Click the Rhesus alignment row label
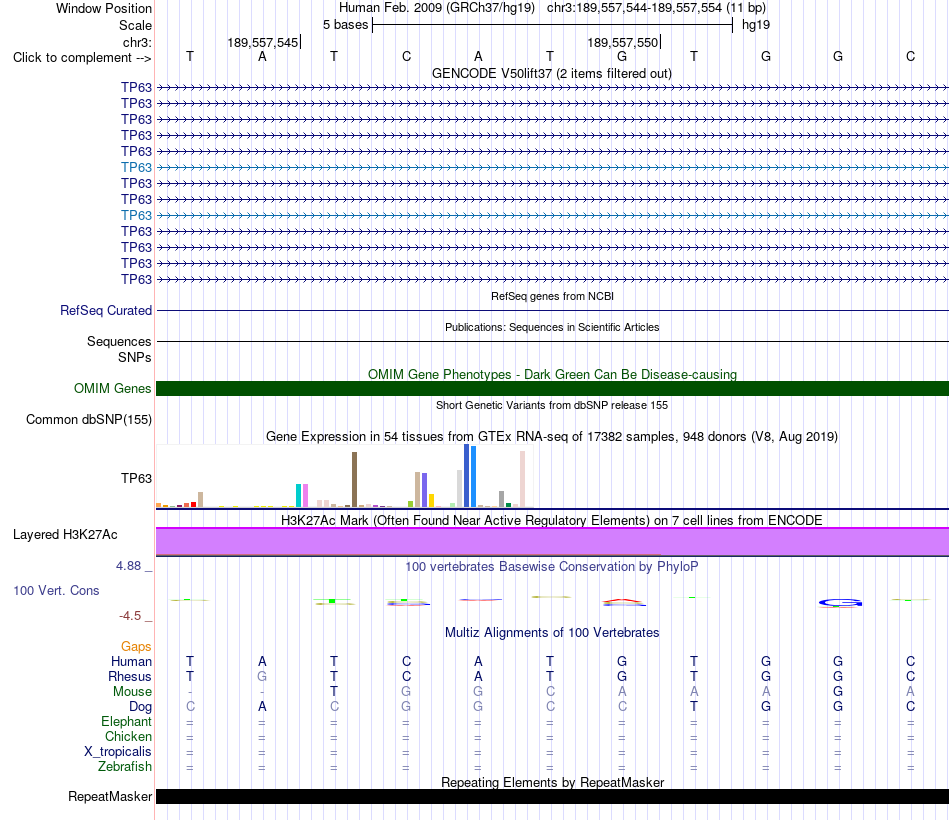Screen dimensions: 950x820 click(x=130, y=676)
